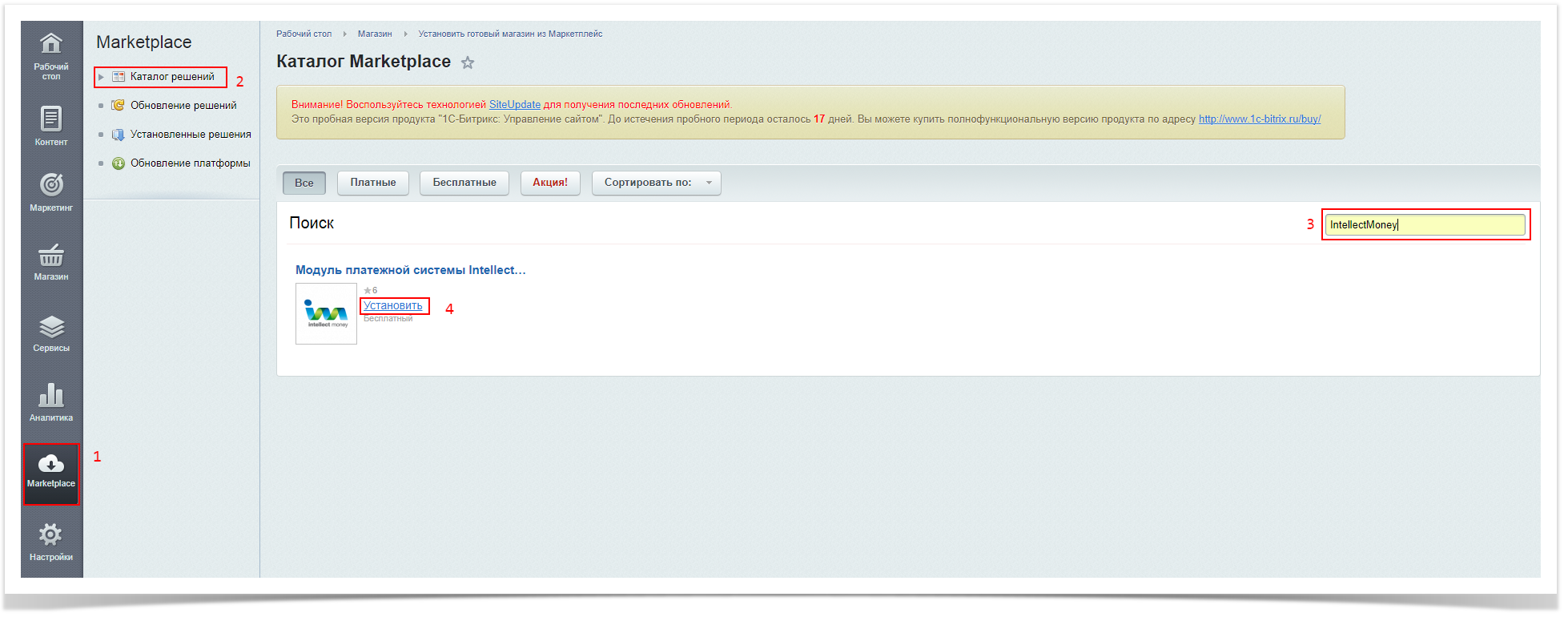Open the Сервисы sidebar section
The width and height of the screenshot is (1568, 617).
coord(51,333)
